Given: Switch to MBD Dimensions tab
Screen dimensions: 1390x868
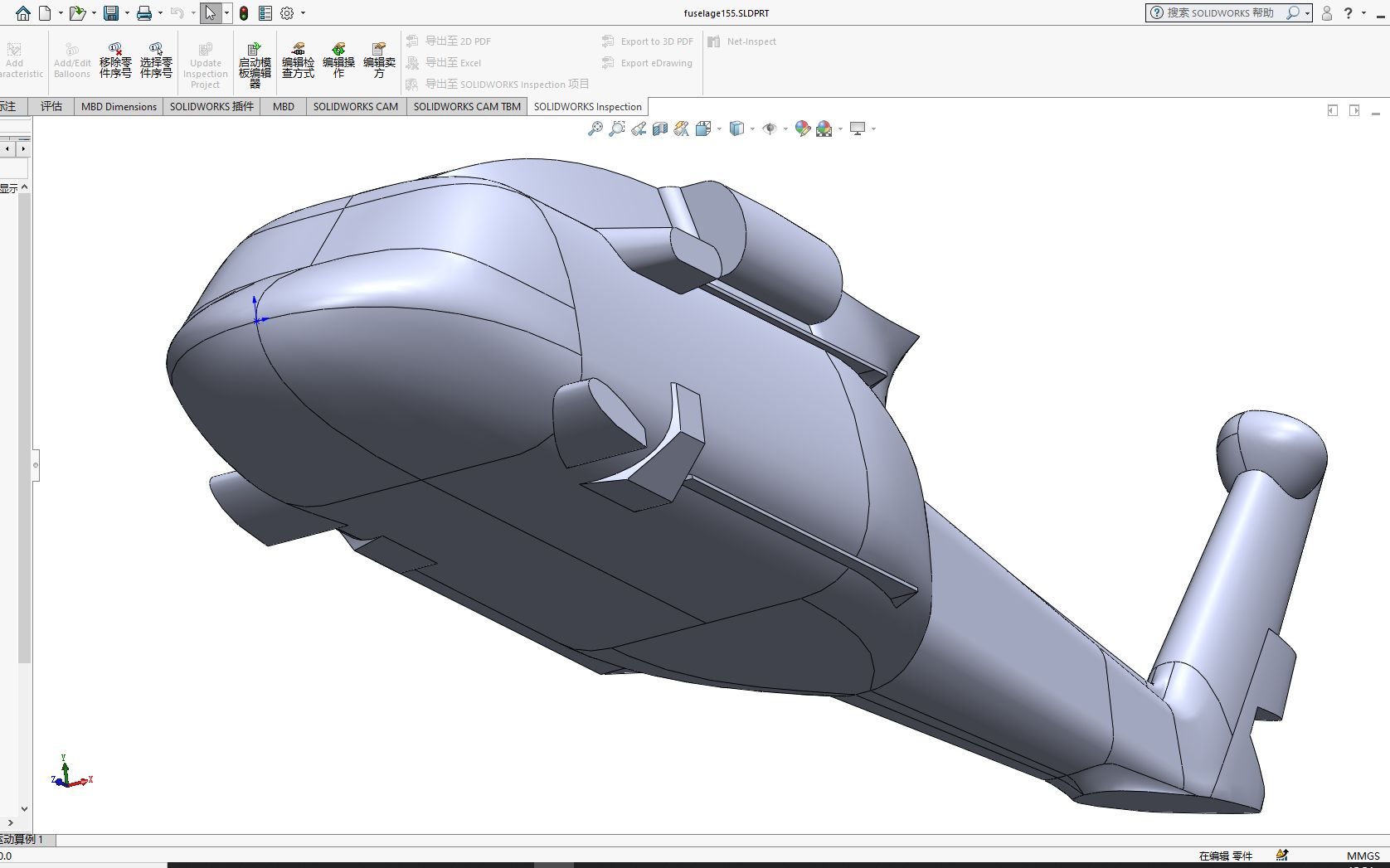Looking at the screenshot, I should [119, 106].
